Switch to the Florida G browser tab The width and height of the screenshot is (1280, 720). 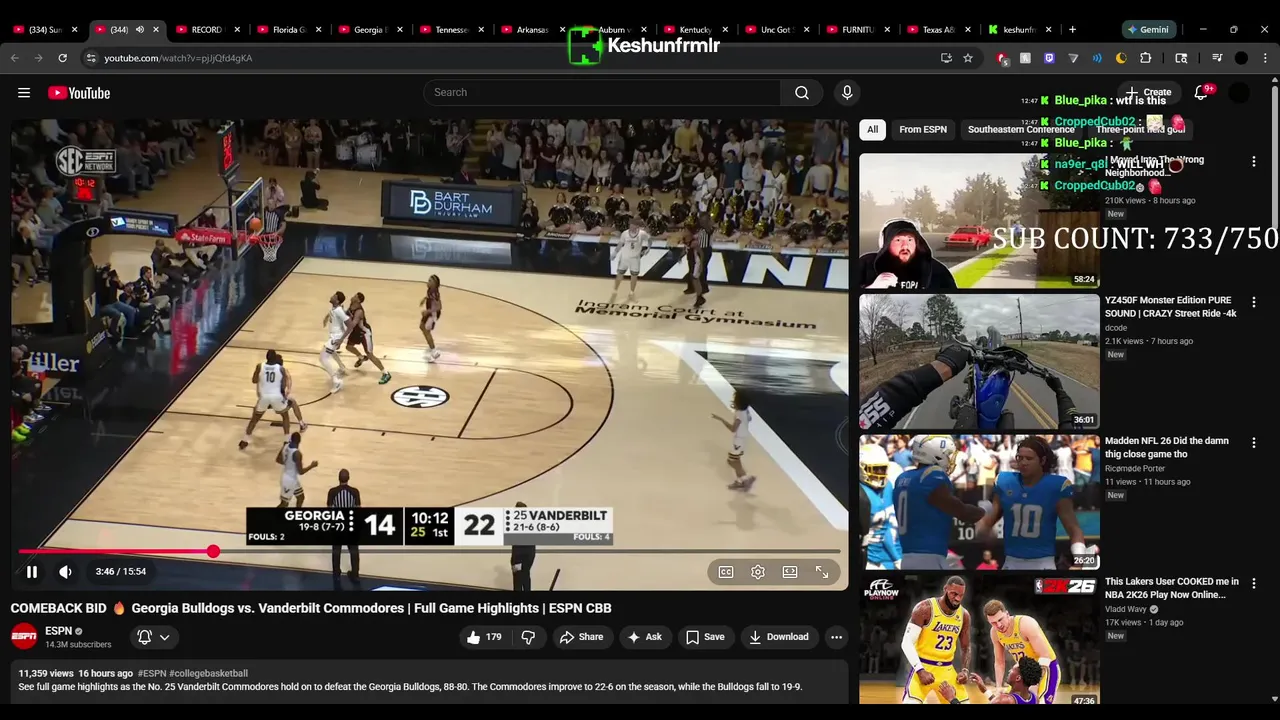[288, 30]
